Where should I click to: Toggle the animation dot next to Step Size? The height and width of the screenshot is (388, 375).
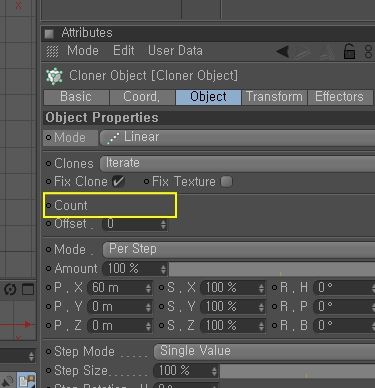[x=49, y=370]
